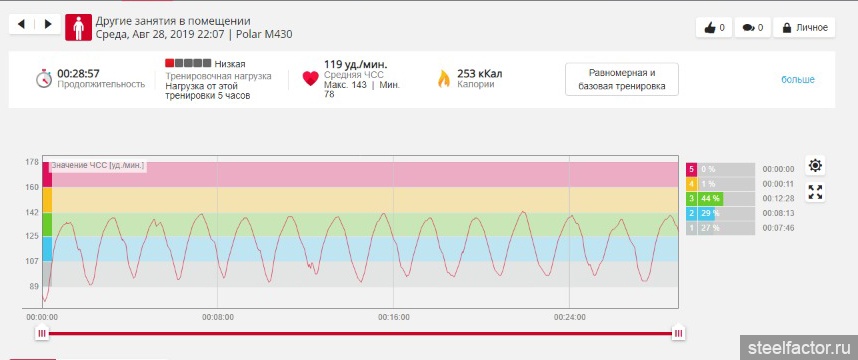The width and height of the screenshot is (858, 360).
Task: Click zone 3 time 00:12:28
Action: click(778, 199)
